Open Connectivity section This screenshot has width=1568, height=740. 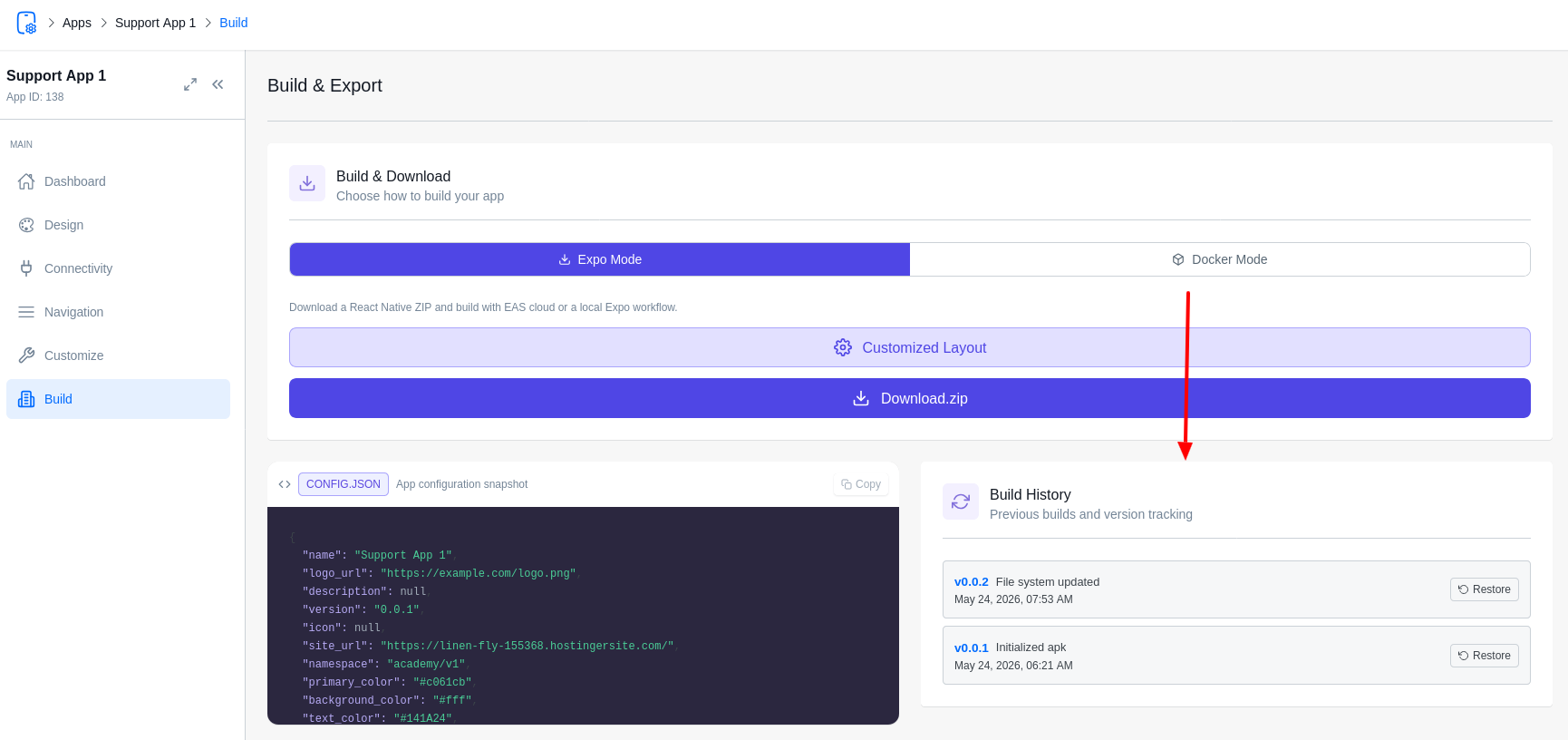[118, 268]
